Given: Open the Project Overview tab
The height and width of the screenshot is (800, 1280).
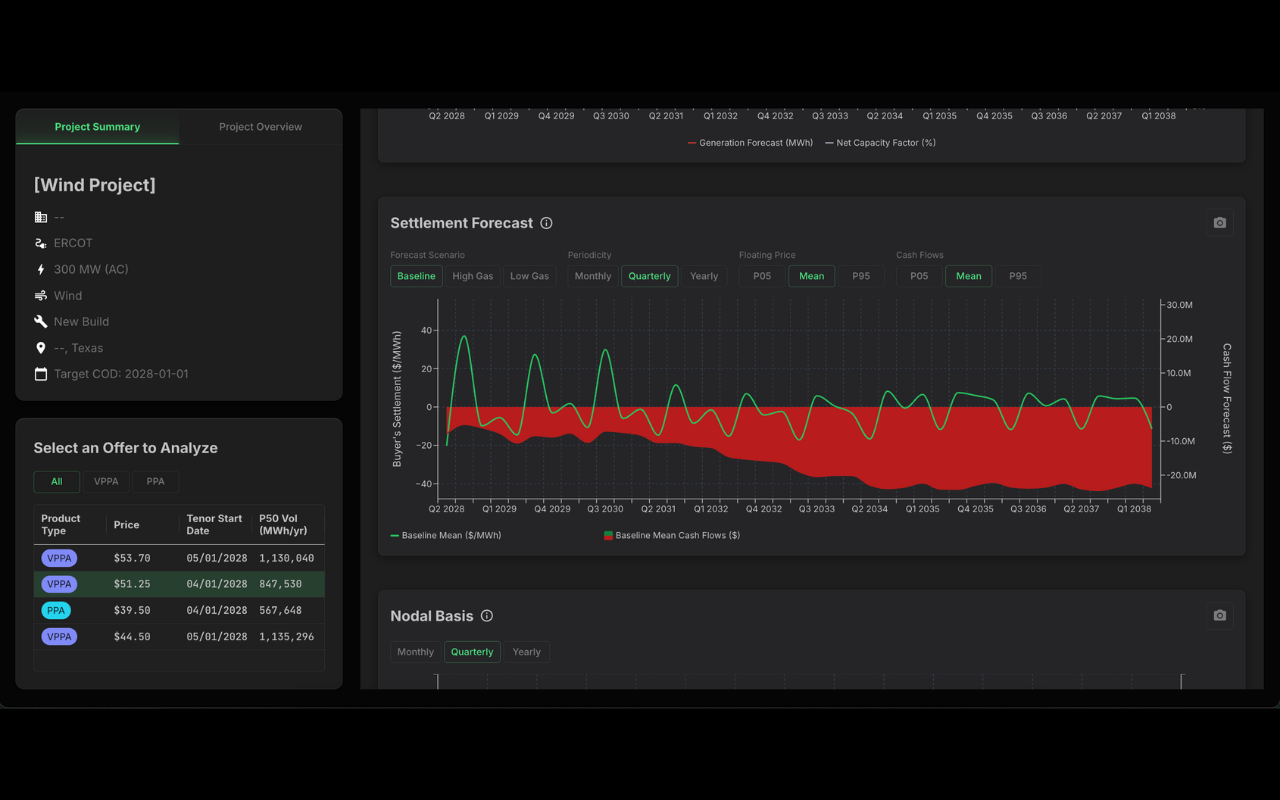Looking at the screenshot, I should [260, 127].
